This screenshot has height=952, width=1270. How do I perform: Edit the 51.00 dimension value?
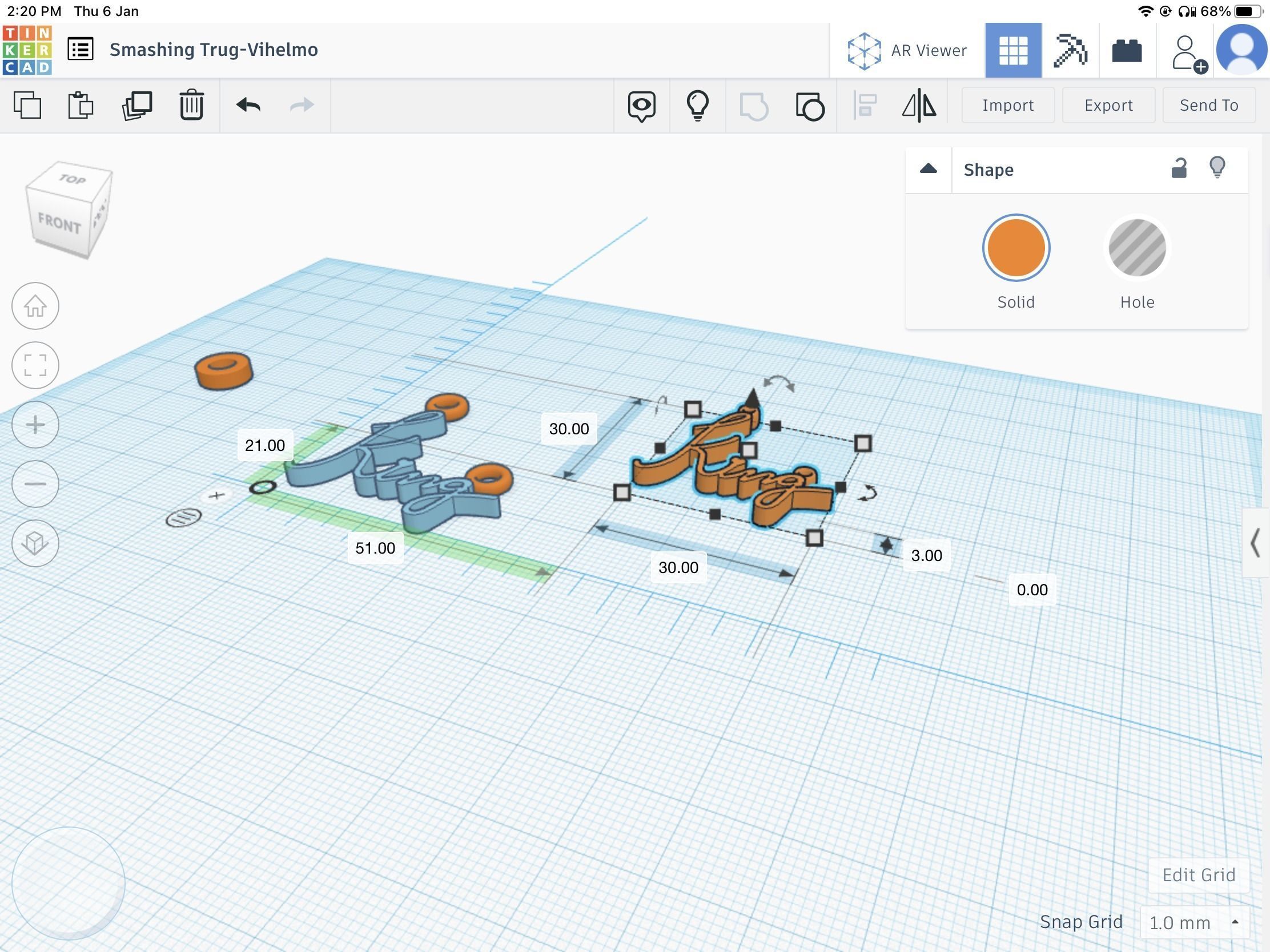375,548
